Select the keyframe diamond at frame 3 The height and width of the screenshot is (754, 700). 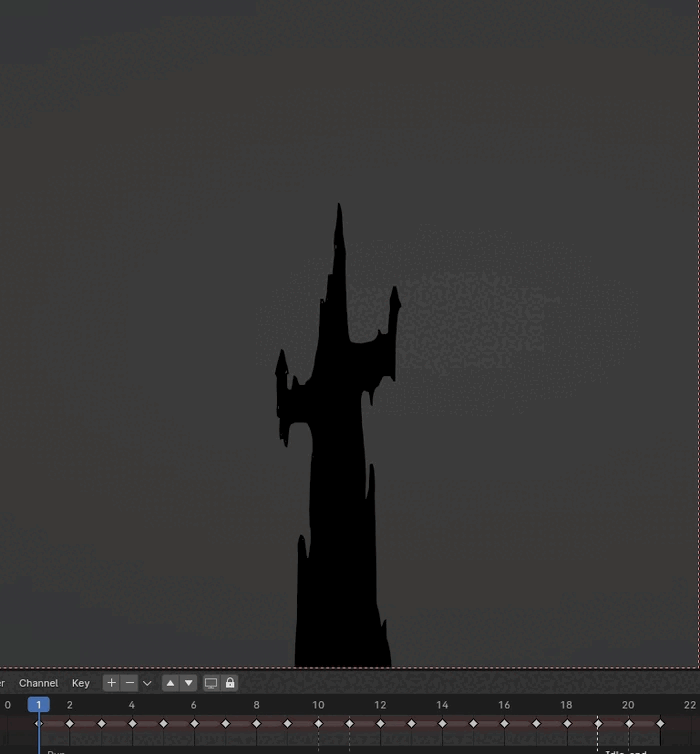101,723
